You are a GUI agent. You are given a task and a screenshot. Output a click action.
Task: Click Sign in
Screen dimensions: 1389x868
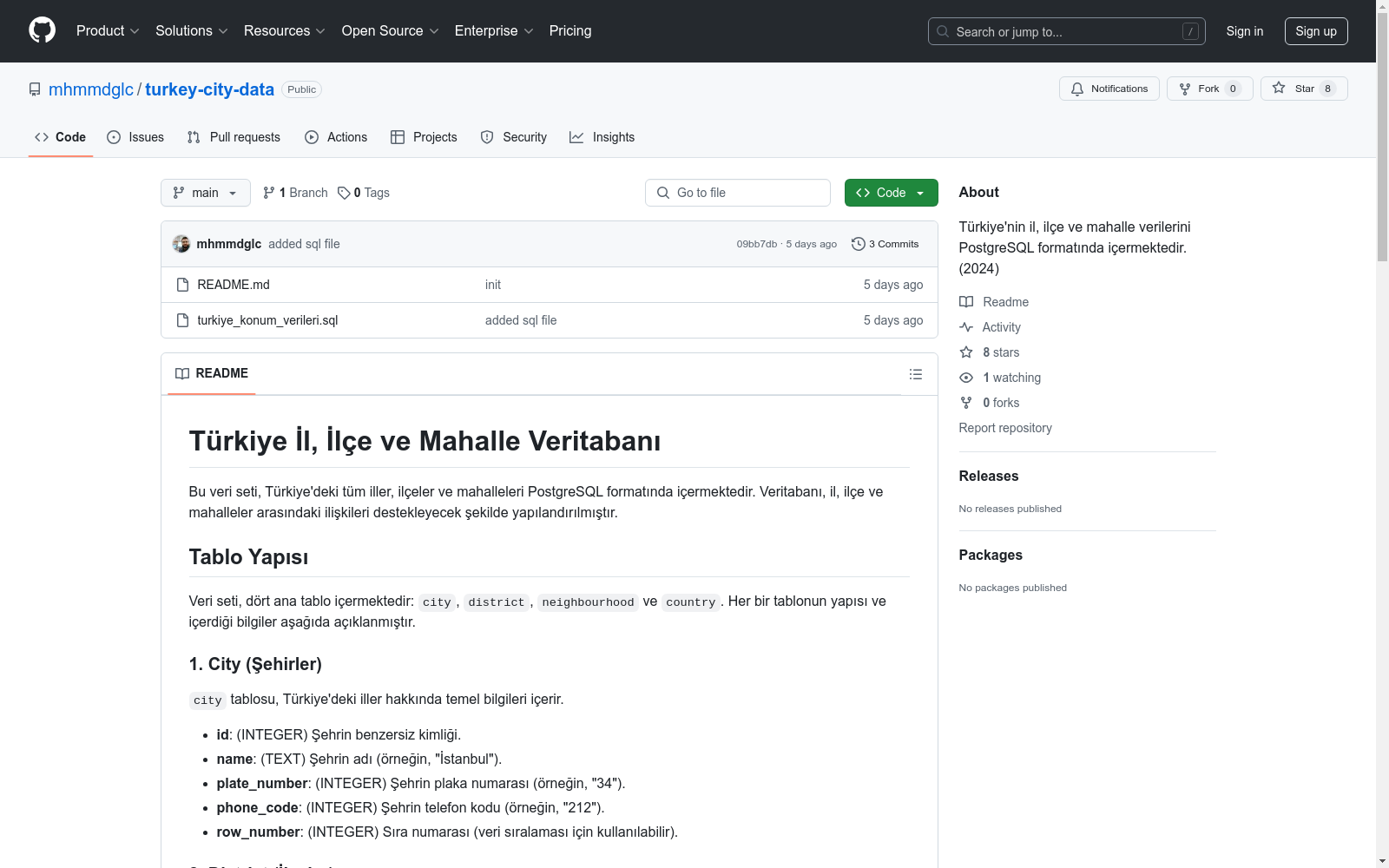click(1245, 31)
